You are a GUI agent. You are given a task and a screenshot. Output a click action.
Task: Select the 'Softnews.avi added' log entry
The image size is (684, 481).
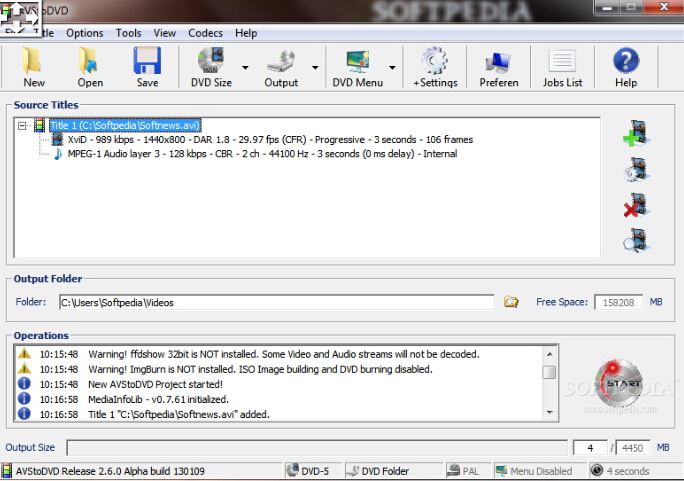tap(179, 414)
